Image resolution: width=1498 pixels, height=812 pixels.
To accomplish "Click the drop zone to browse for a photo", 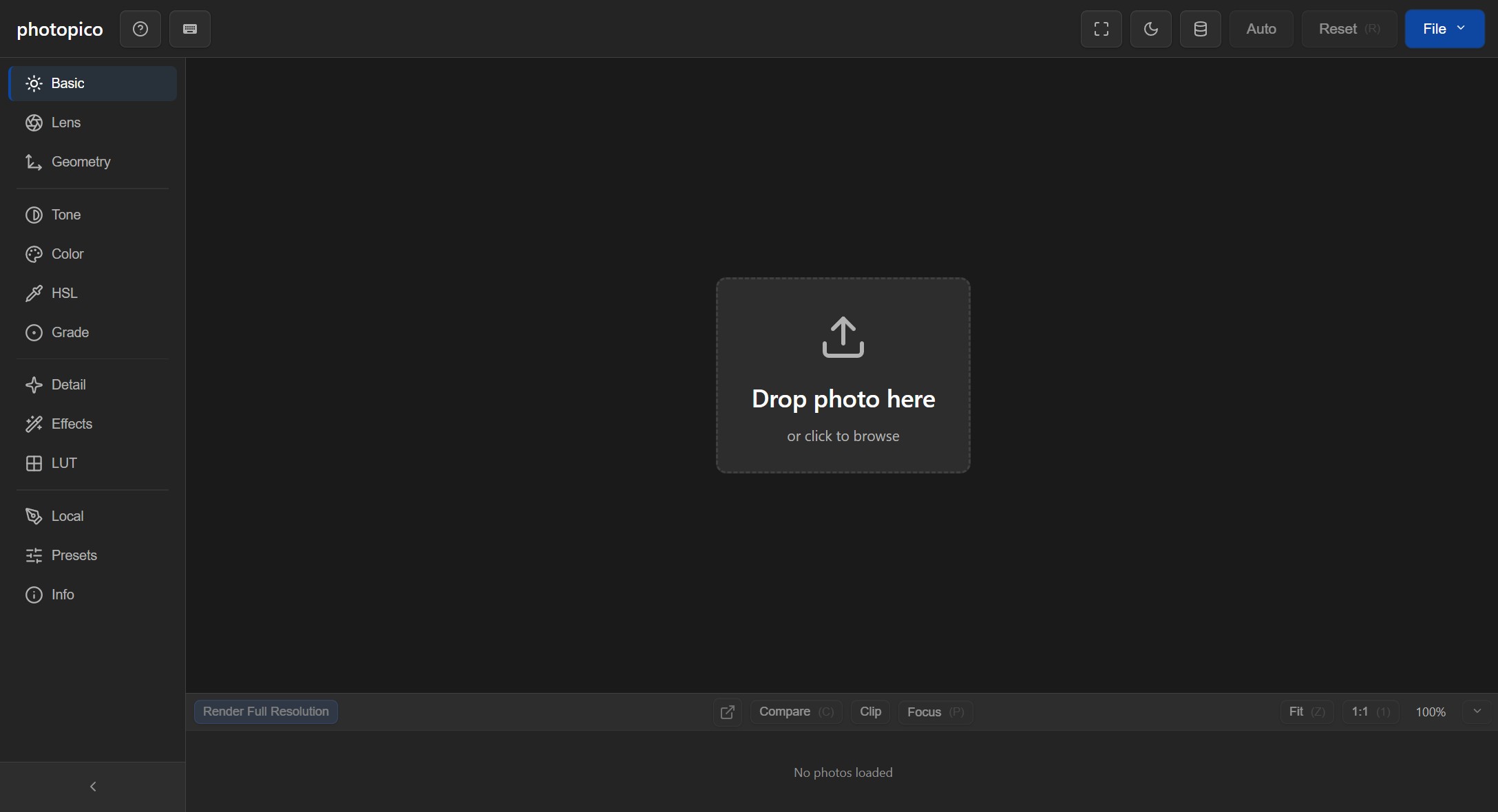I will click(843, 376).
